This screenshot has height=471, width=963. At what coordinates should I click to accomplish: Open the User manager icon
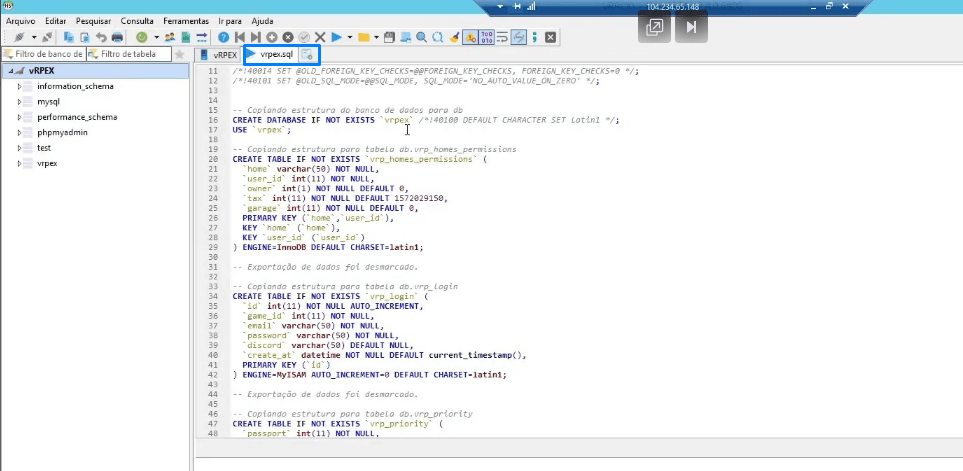tap(170, 37)
